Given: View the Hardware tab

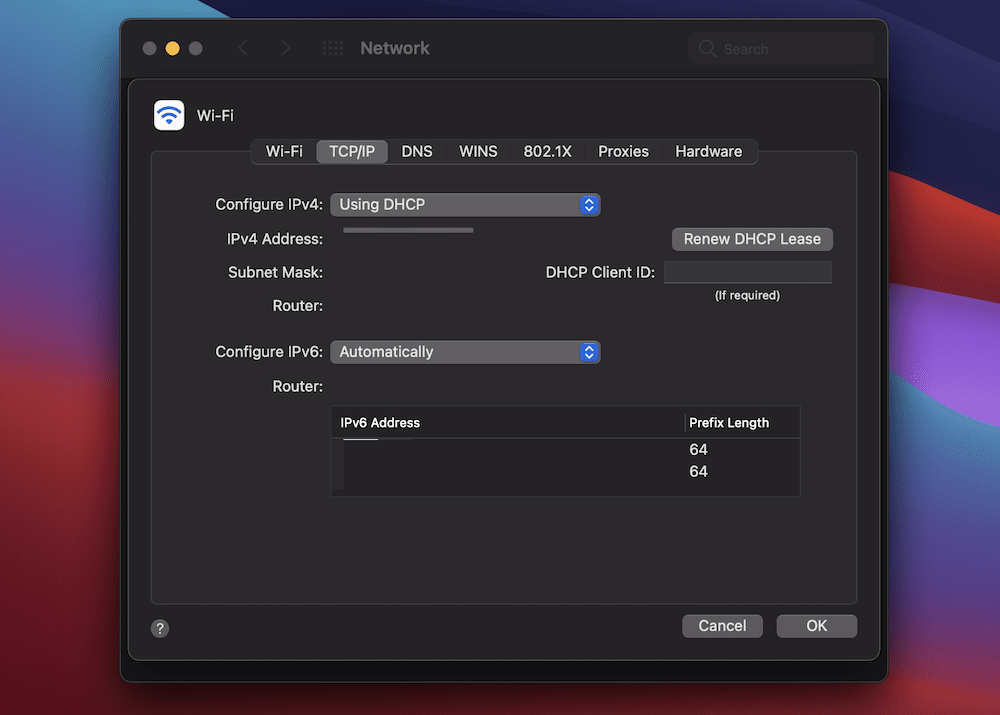Looking at the screenshot, I should pos(709,151).
